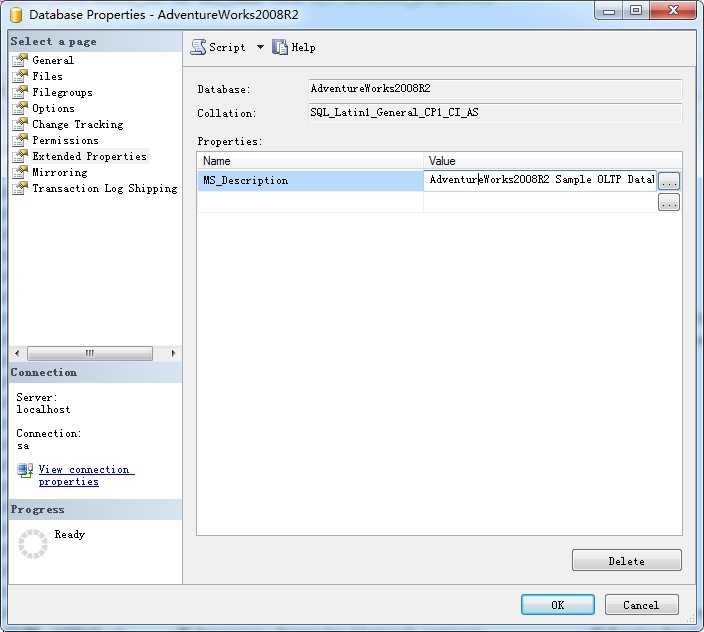Click the Script button label
Screen dimensions: 704x632
pos(227,48)
